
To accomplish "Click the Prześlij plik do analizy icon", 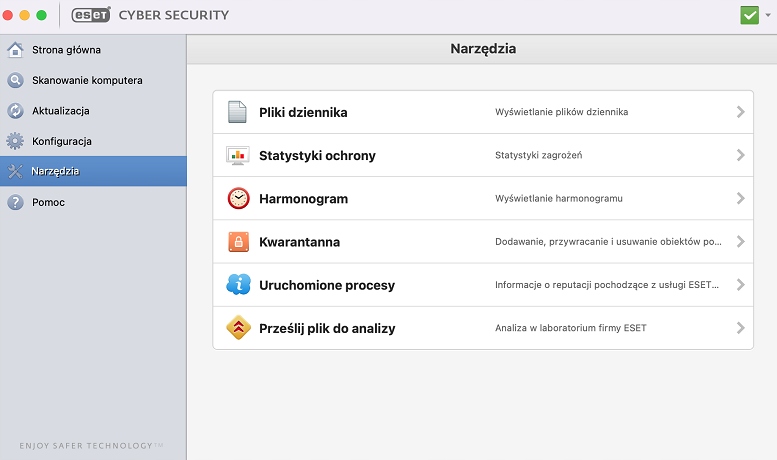I will [237, 328].
